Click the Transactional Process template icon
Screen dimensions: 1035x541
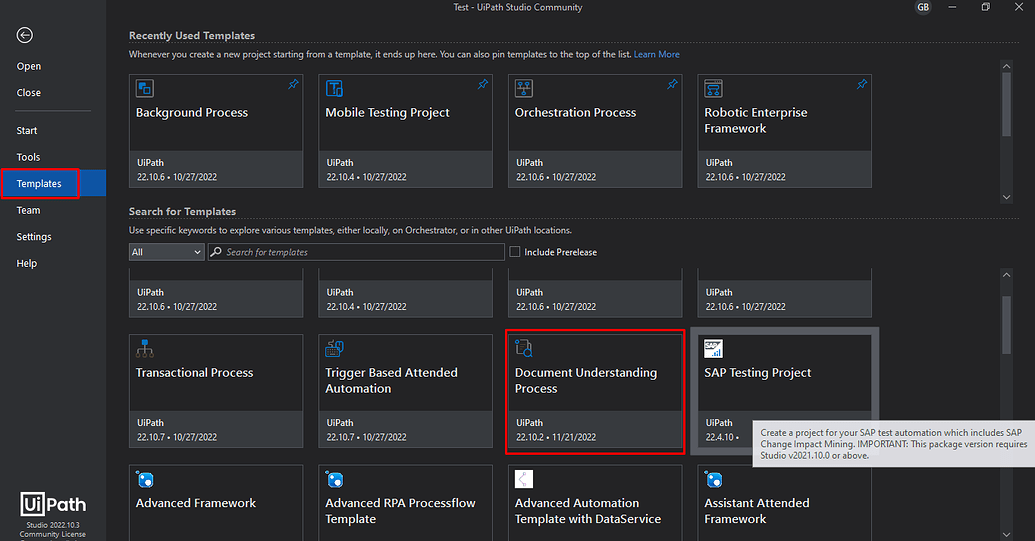(x=144, y=349)
